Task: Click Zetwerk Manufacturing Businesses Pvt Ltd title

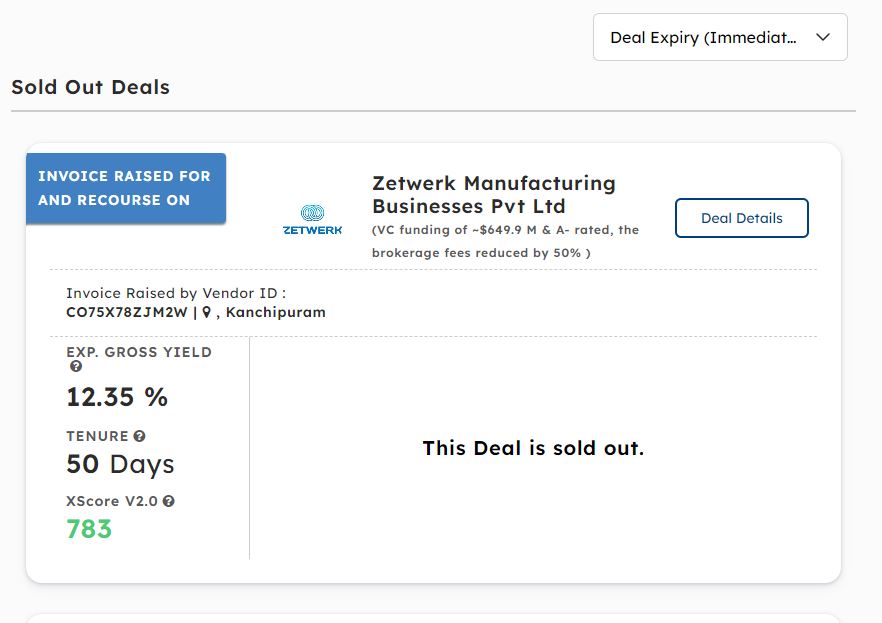Action: click(x=494, y=195)
